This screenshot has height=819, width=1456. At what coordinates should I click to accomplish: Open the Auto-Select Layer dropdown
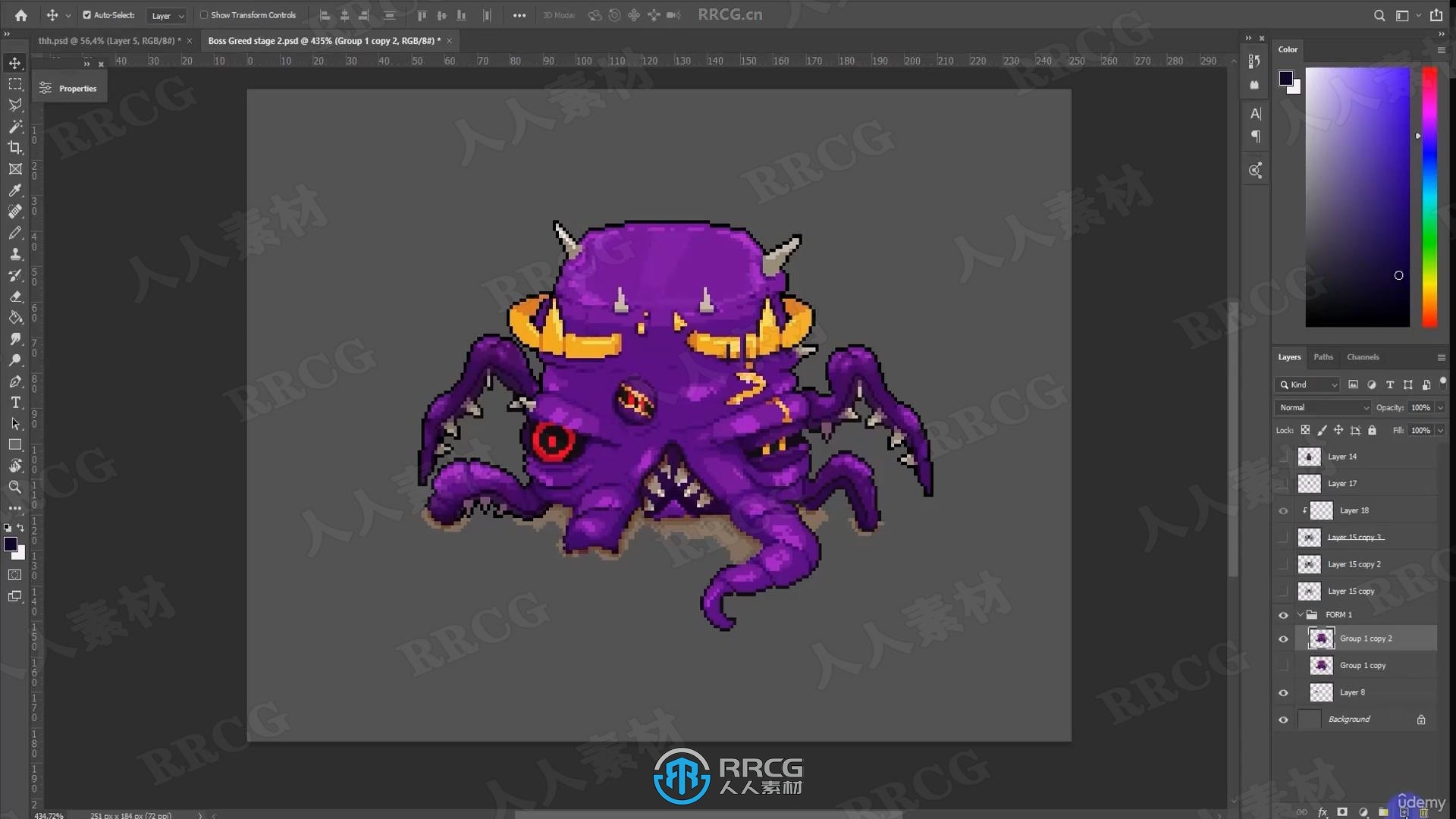pos(166,15)
